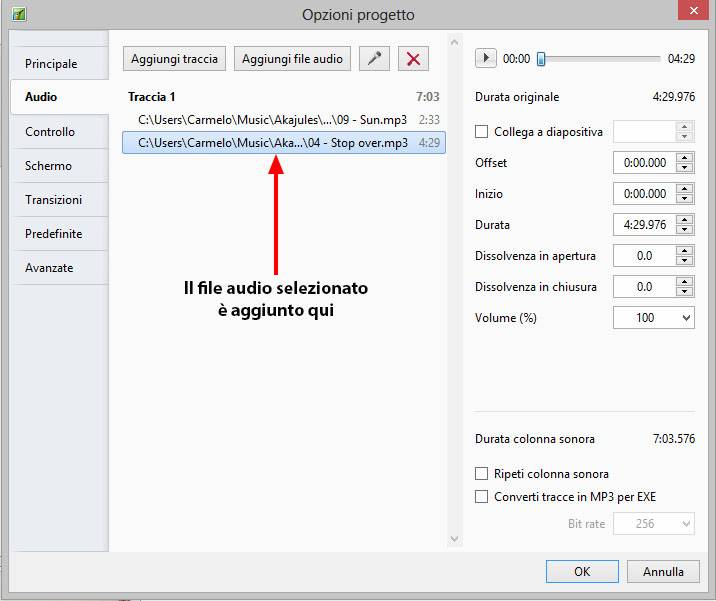Viewport: 716px width, 601px height.
Task: Decrease Inizio value with down arrow
Action: pos(684,199)
